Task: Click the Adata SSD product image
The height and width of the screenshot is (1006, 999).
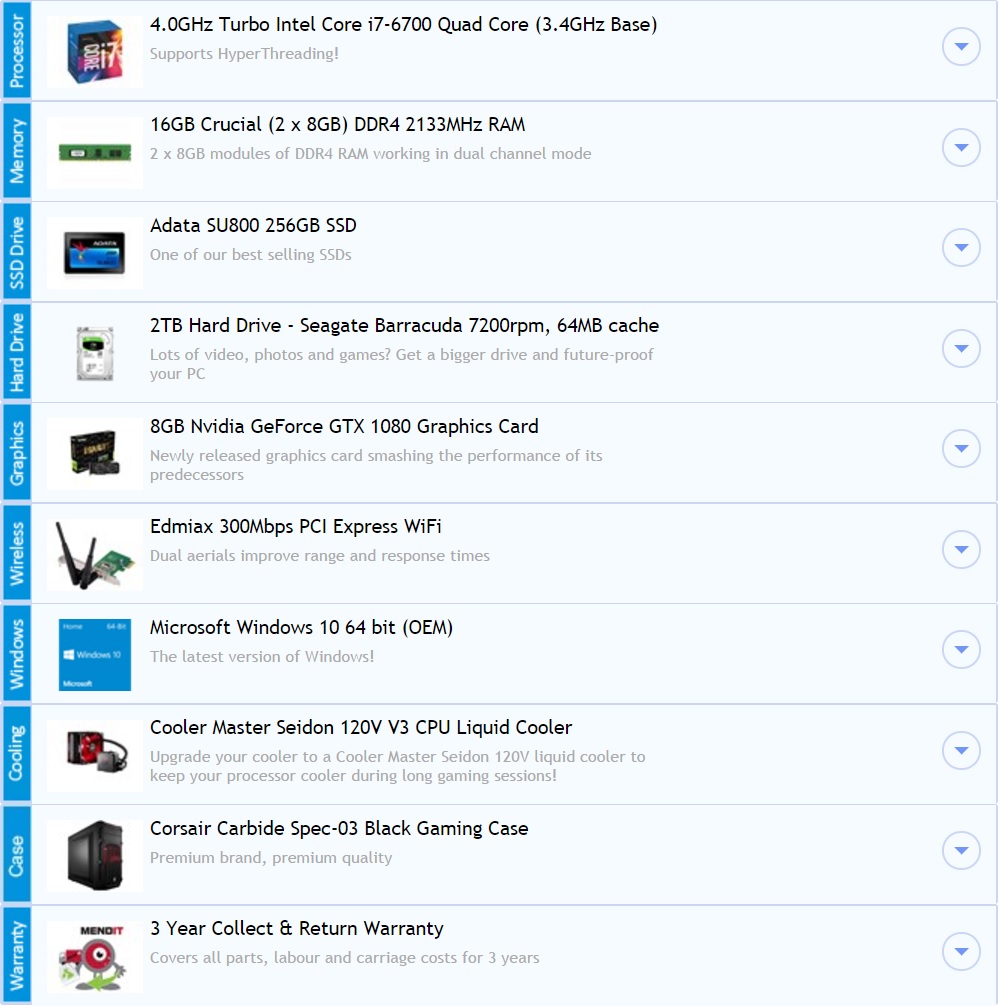Action: [x=95, y=253]
